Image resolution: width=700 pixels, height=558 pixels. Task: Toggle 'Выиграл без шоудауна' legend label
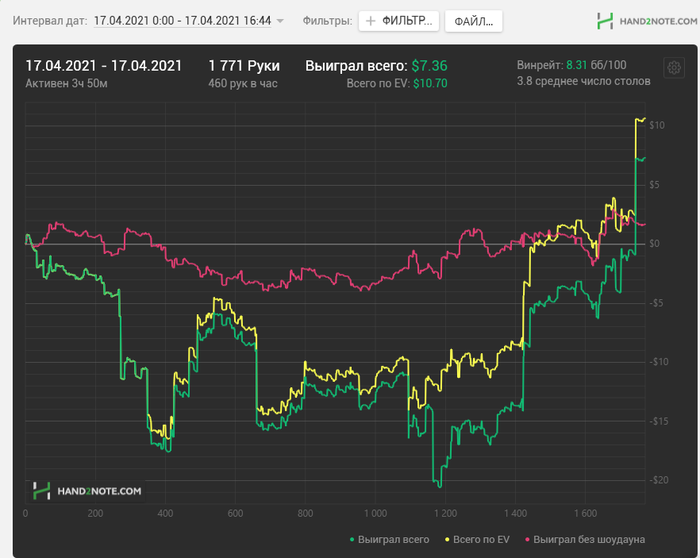tap(589, 540)
